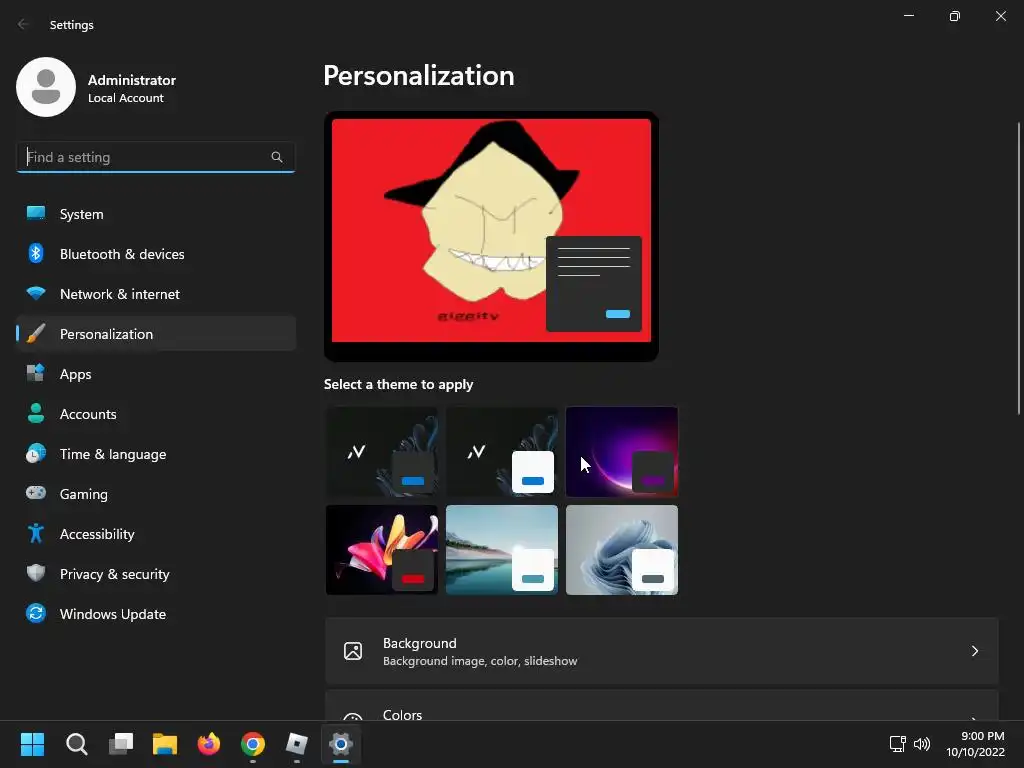Image resolution: width=1024 pixels, height=768 pixels.
Task: Click the Background picture icon
Action: [353, 651]
